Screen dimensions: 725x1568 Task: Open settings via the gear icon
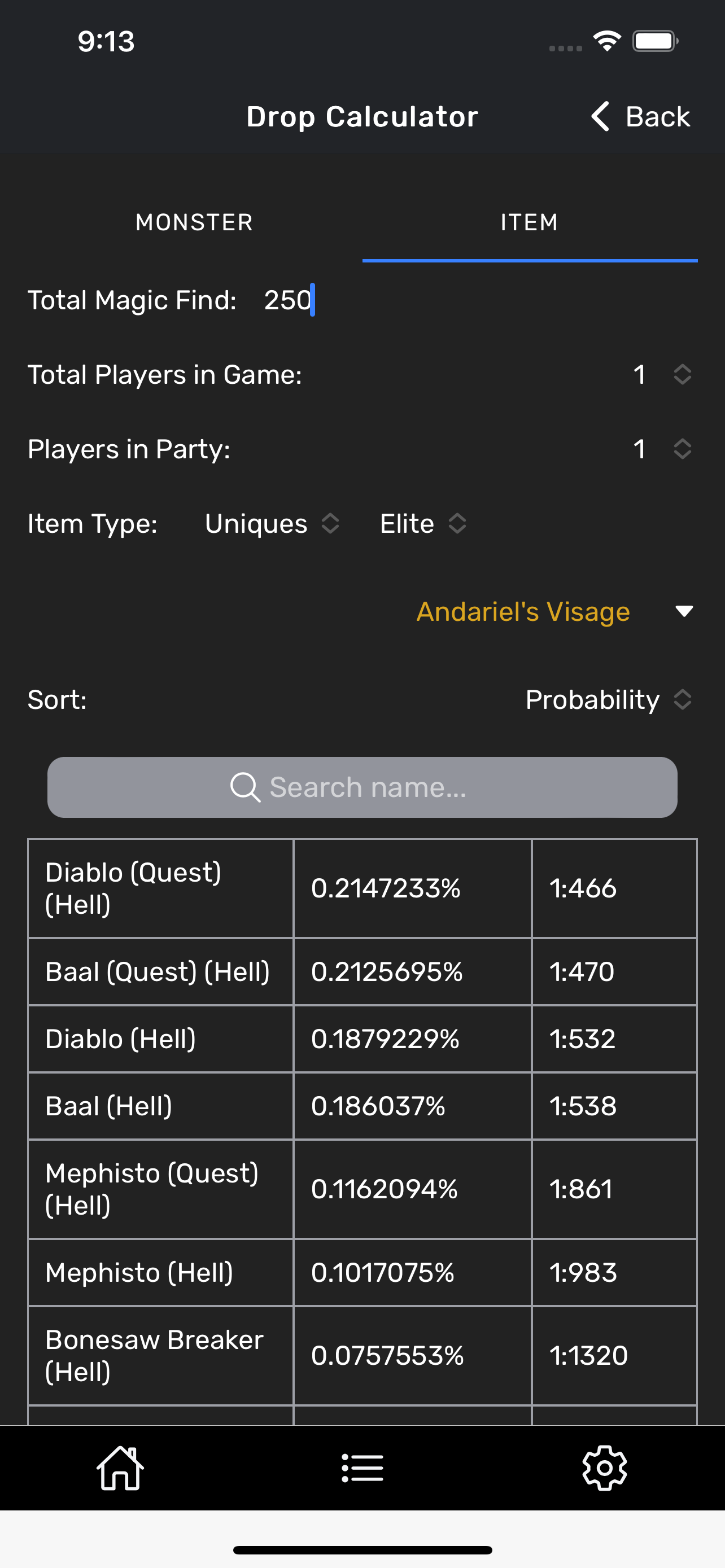point(605,1468)
